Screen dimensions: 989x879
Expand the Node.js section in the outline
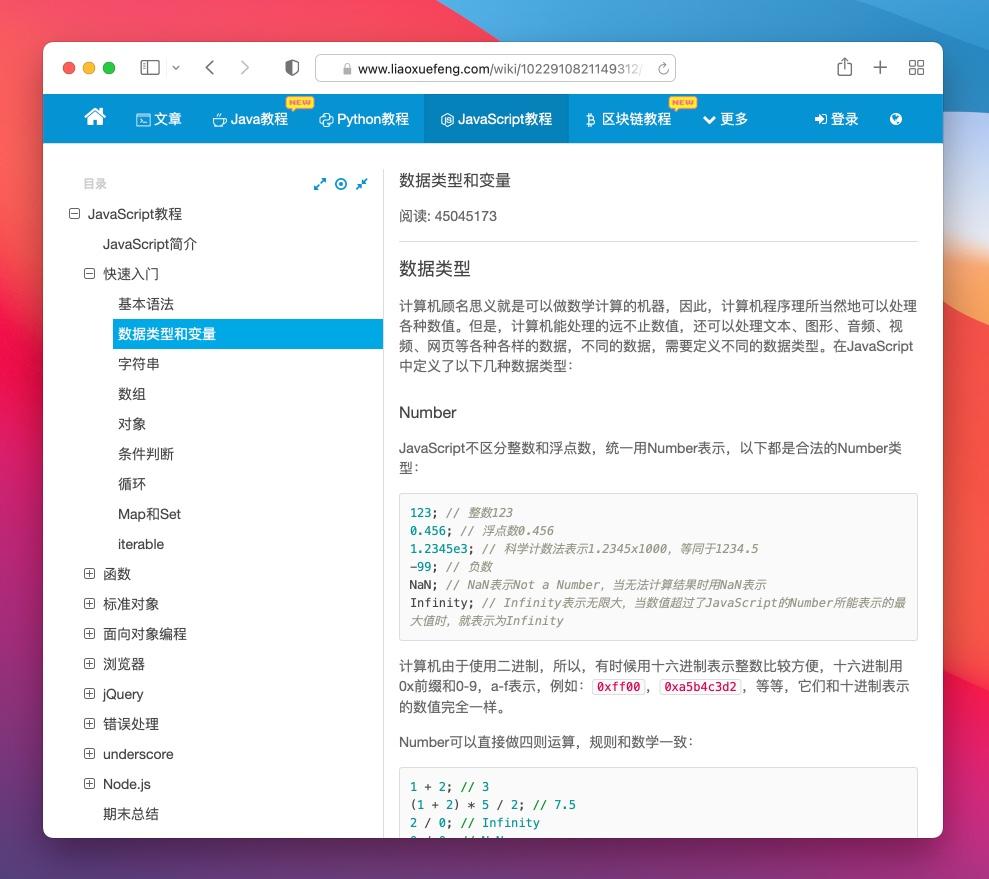tap(90, 784)
